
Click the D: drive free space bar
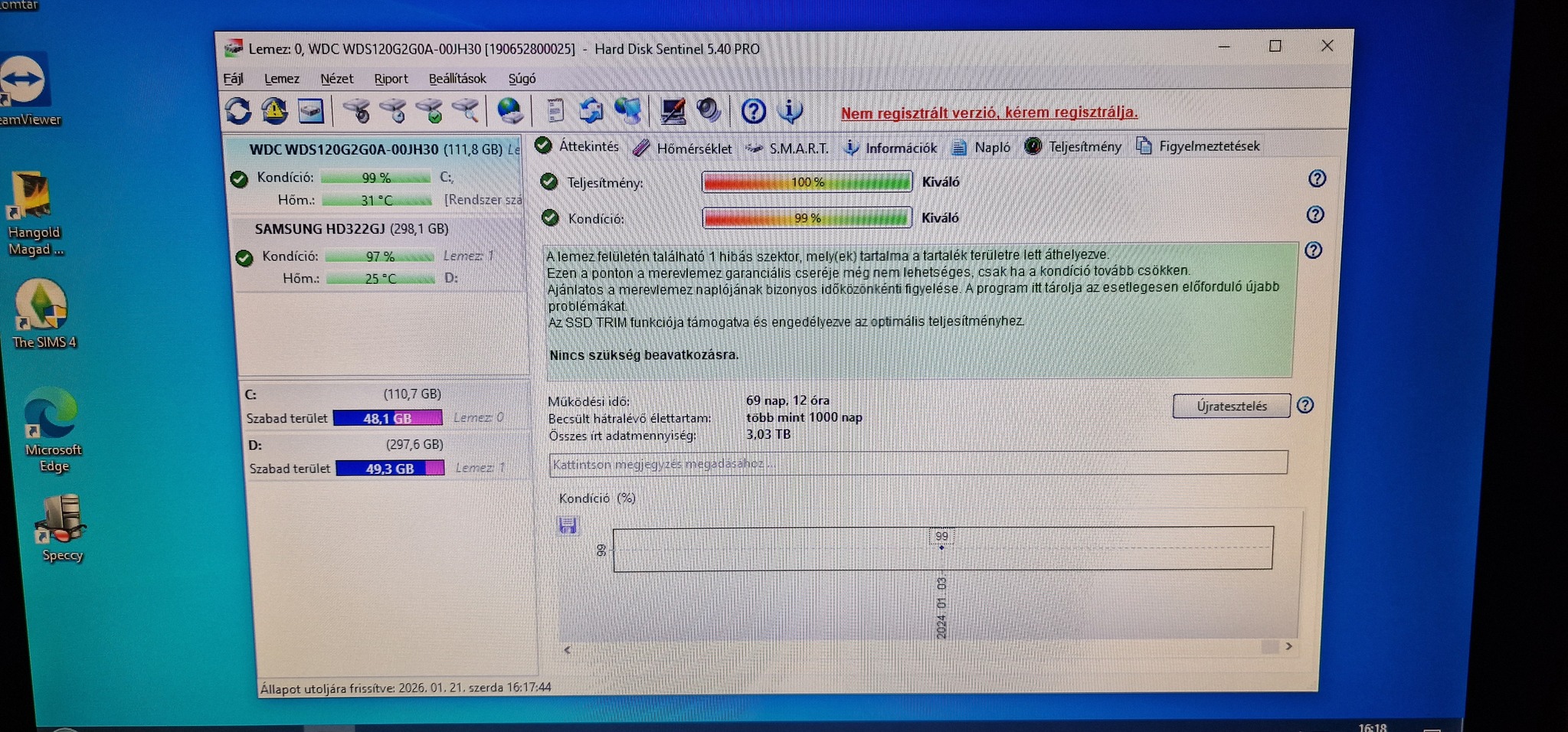pyautogui.click(x=390, y=468)
